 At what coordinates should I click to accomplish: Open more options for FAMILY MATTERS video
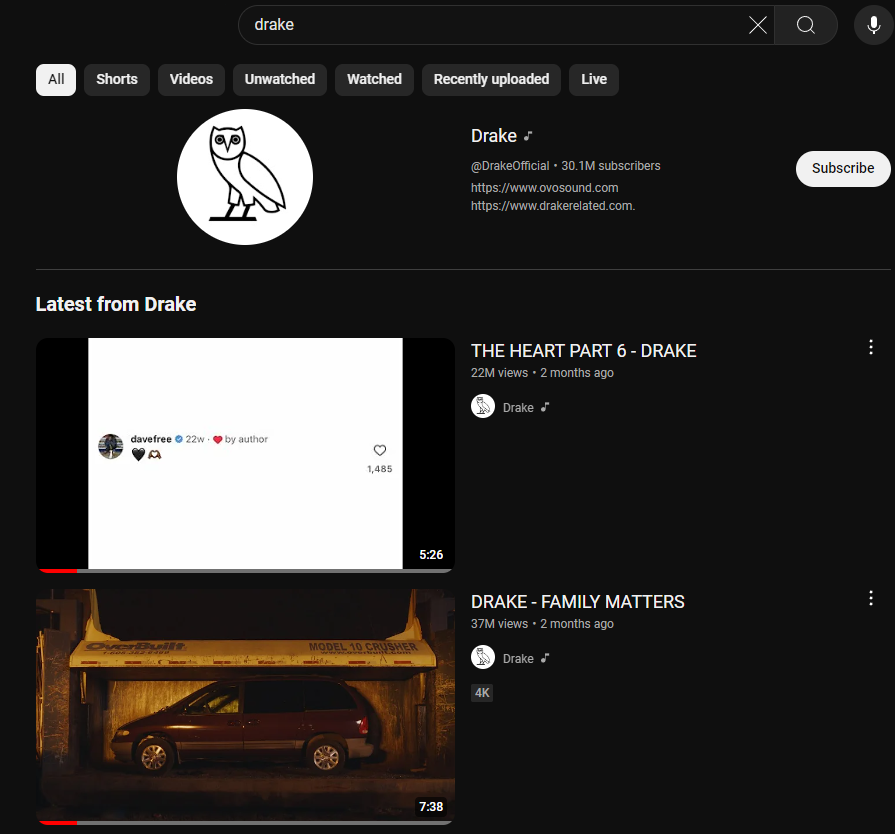[870, 598]
